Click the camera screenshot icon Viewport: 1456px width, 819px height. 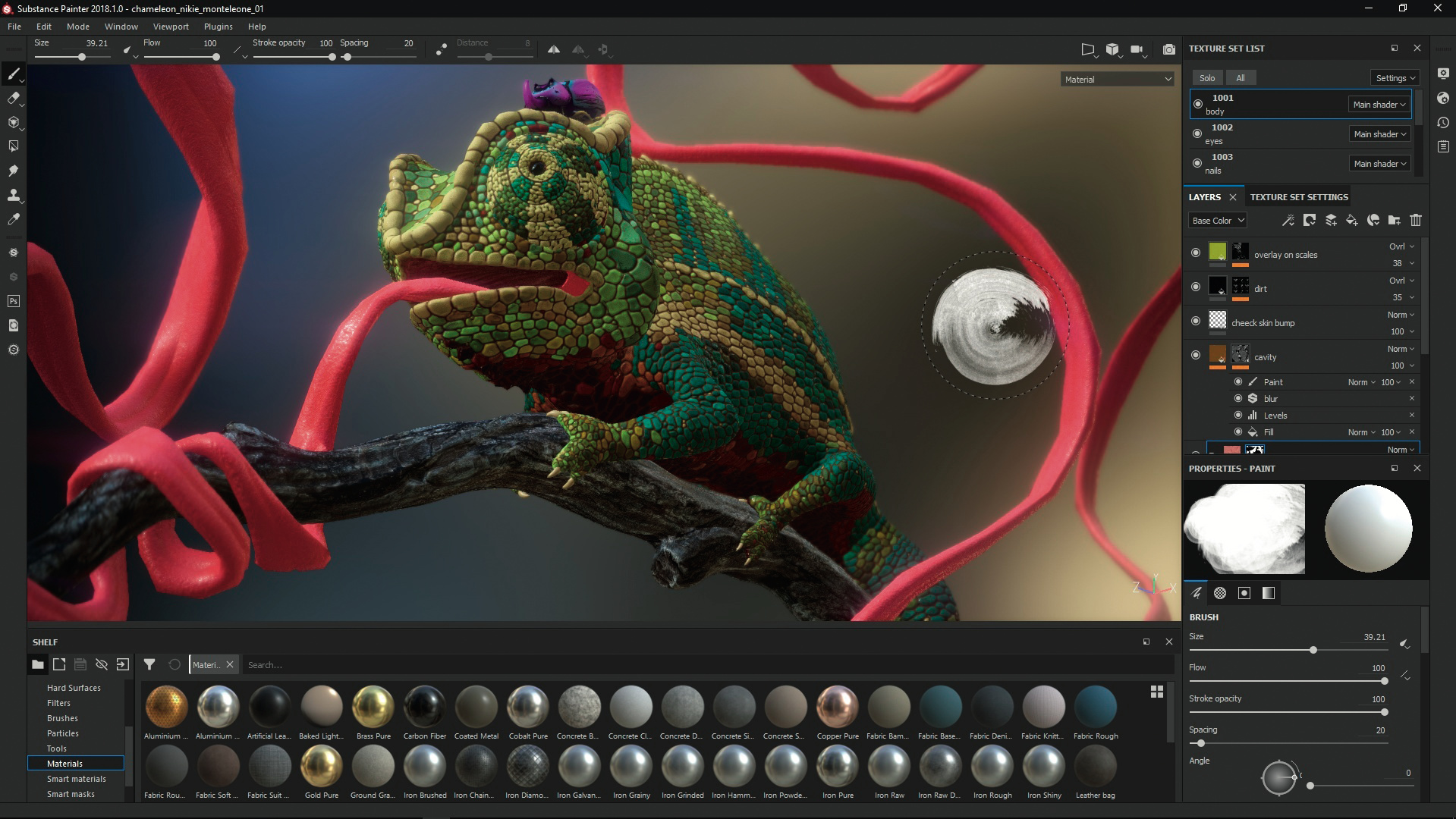1168,49
